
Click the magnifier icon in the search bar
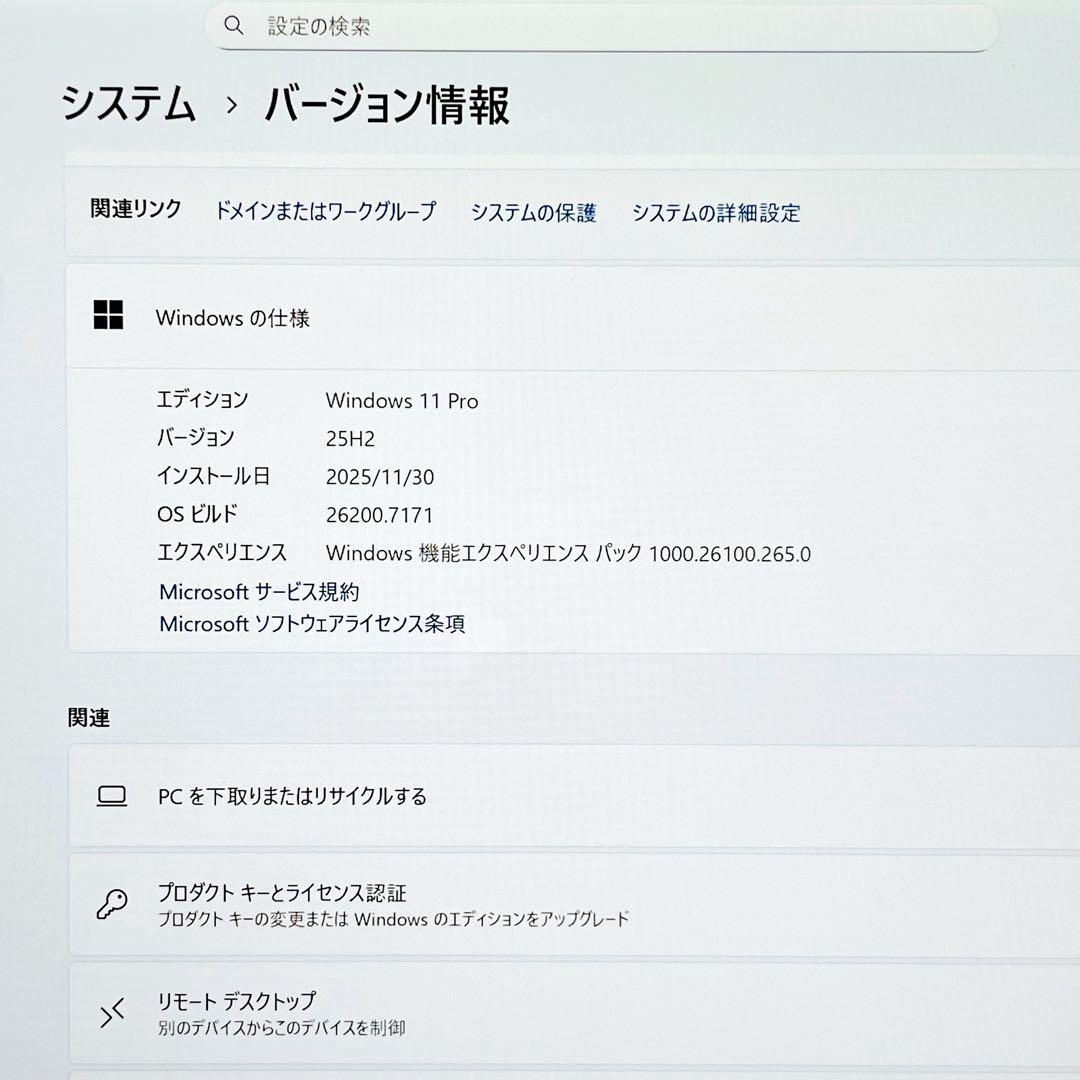click(x=234, y=26)
